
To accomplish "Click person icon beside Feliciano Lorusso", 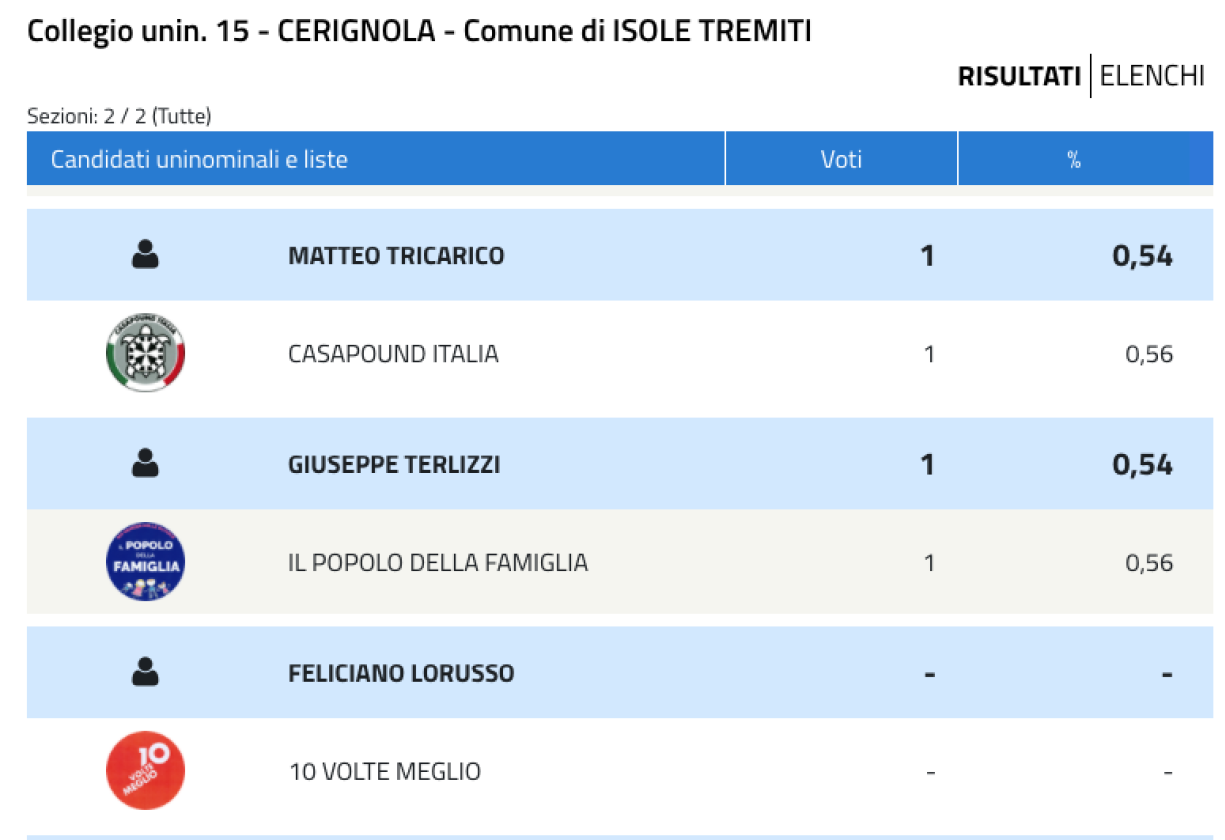I will click(x=146, y=672).
